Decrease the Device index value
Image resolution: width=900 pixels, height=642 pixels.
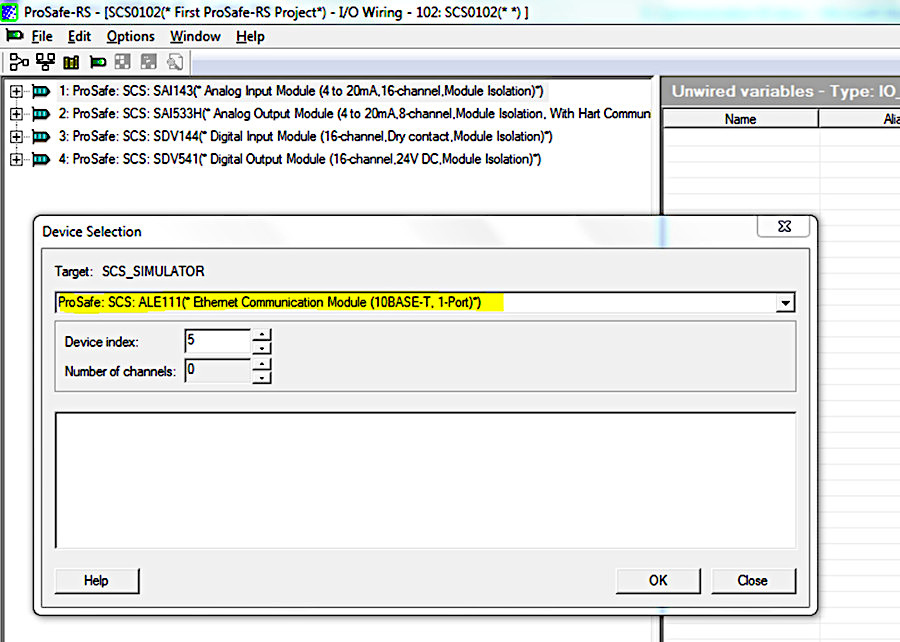pos(262,348)
